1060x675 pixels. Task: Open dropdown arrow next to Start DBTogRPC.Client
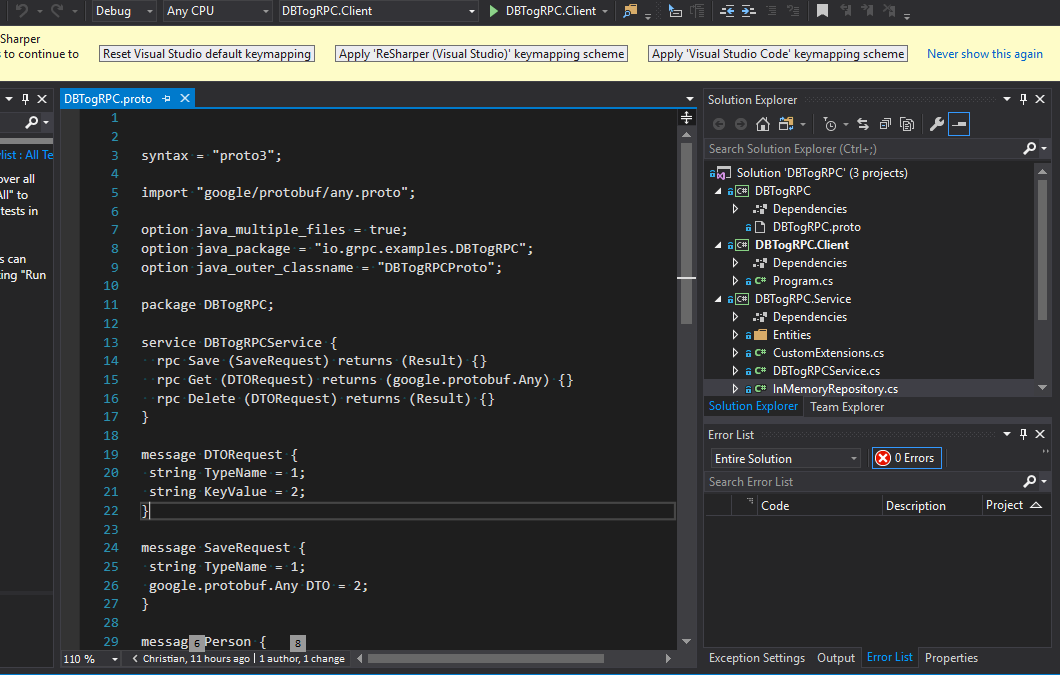pos(605,11)
